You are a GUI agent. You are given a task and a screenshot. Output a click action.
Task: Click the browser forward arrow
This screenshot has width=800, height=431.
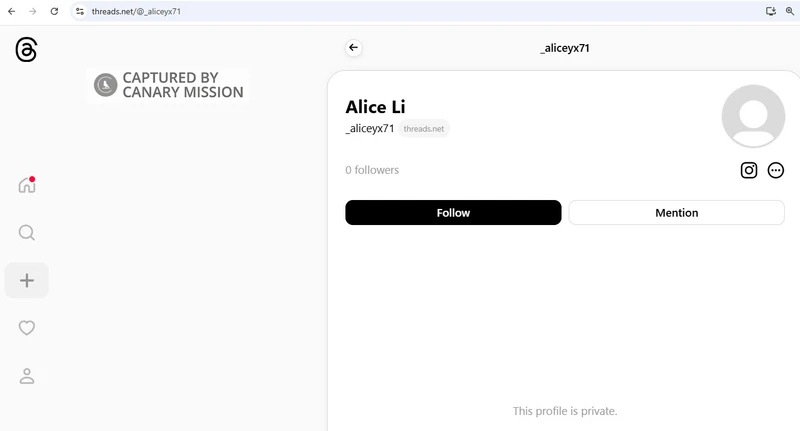click(x=32, y=11)
